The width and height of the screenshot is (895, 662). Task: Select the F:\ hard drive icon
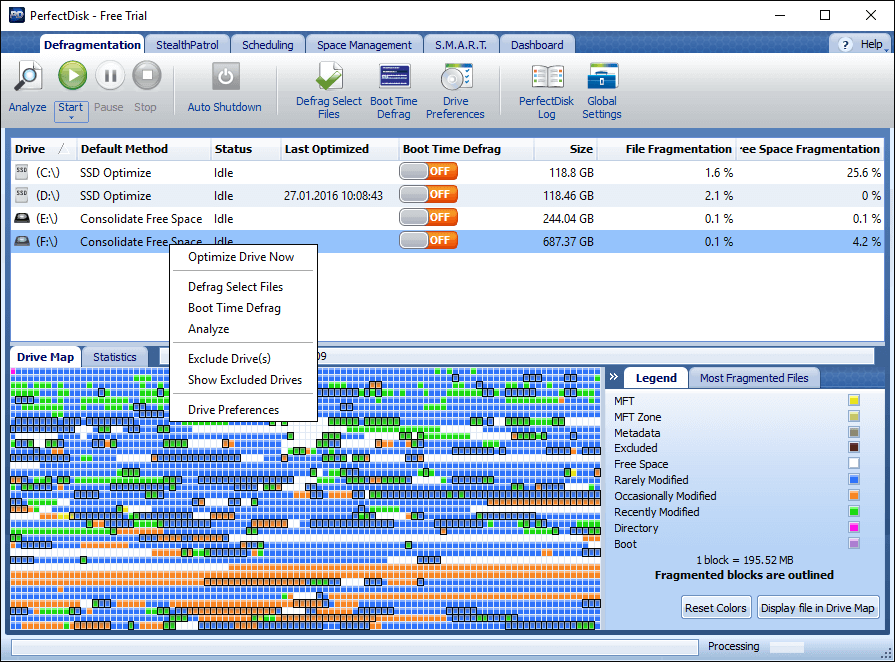coord(22,241)
